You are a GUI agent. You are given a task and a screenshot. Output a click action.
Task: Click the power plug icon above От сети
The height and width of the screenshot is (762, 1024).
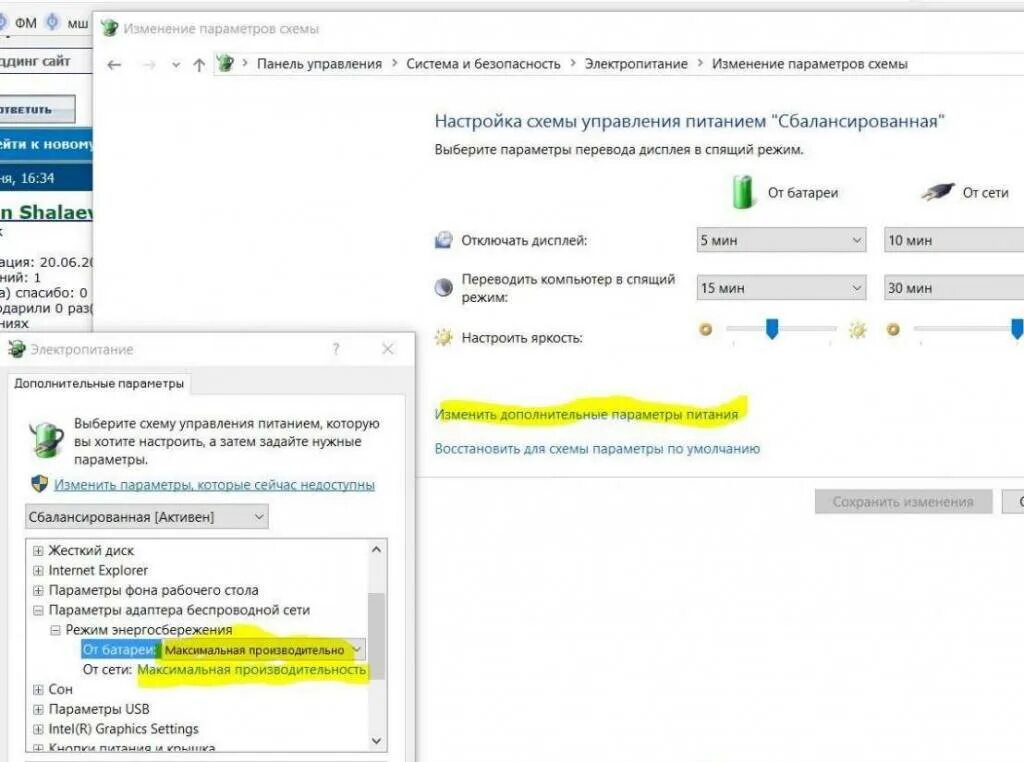[940, 190]
